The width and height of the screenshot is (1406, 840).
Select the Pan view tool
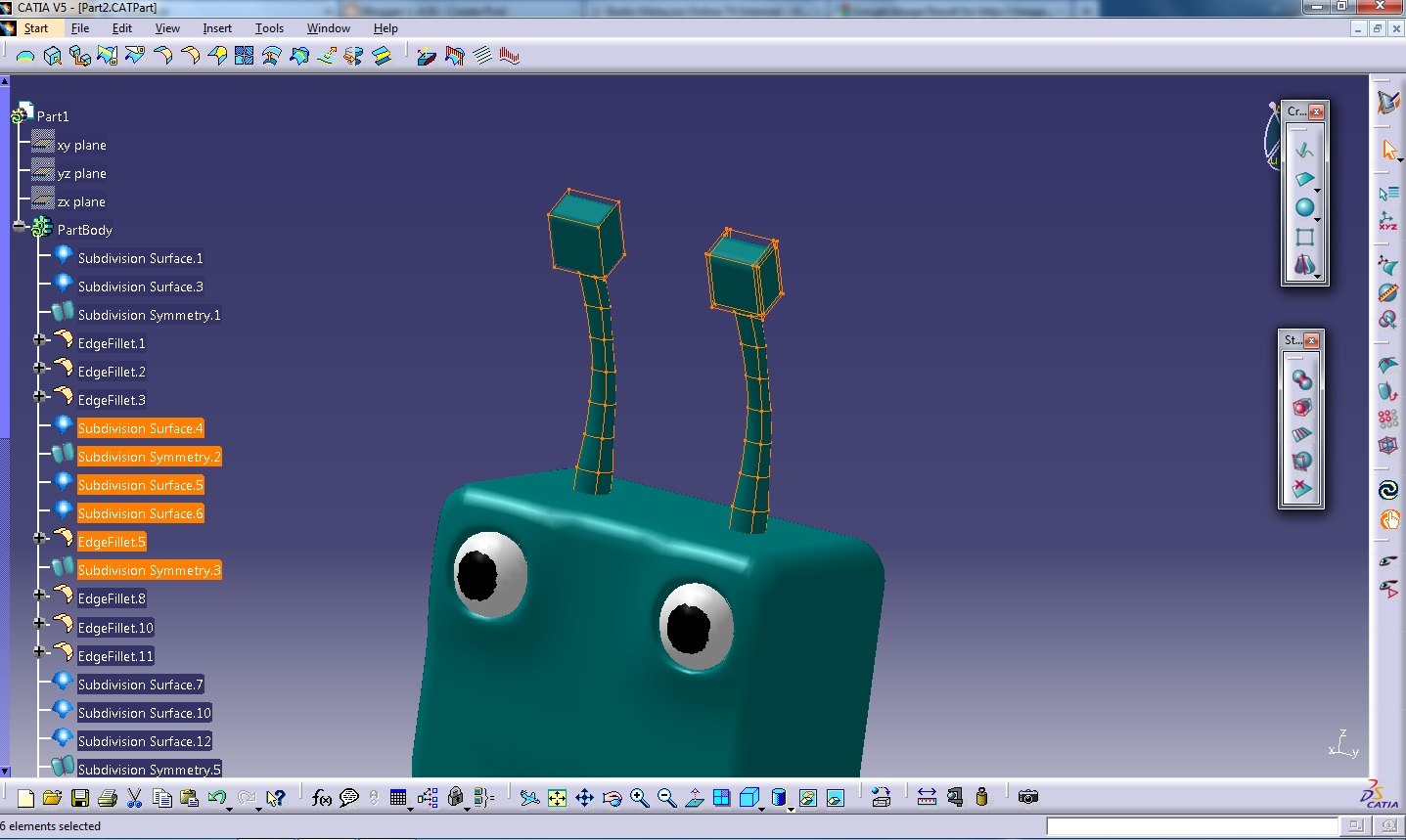click(584, 797)
